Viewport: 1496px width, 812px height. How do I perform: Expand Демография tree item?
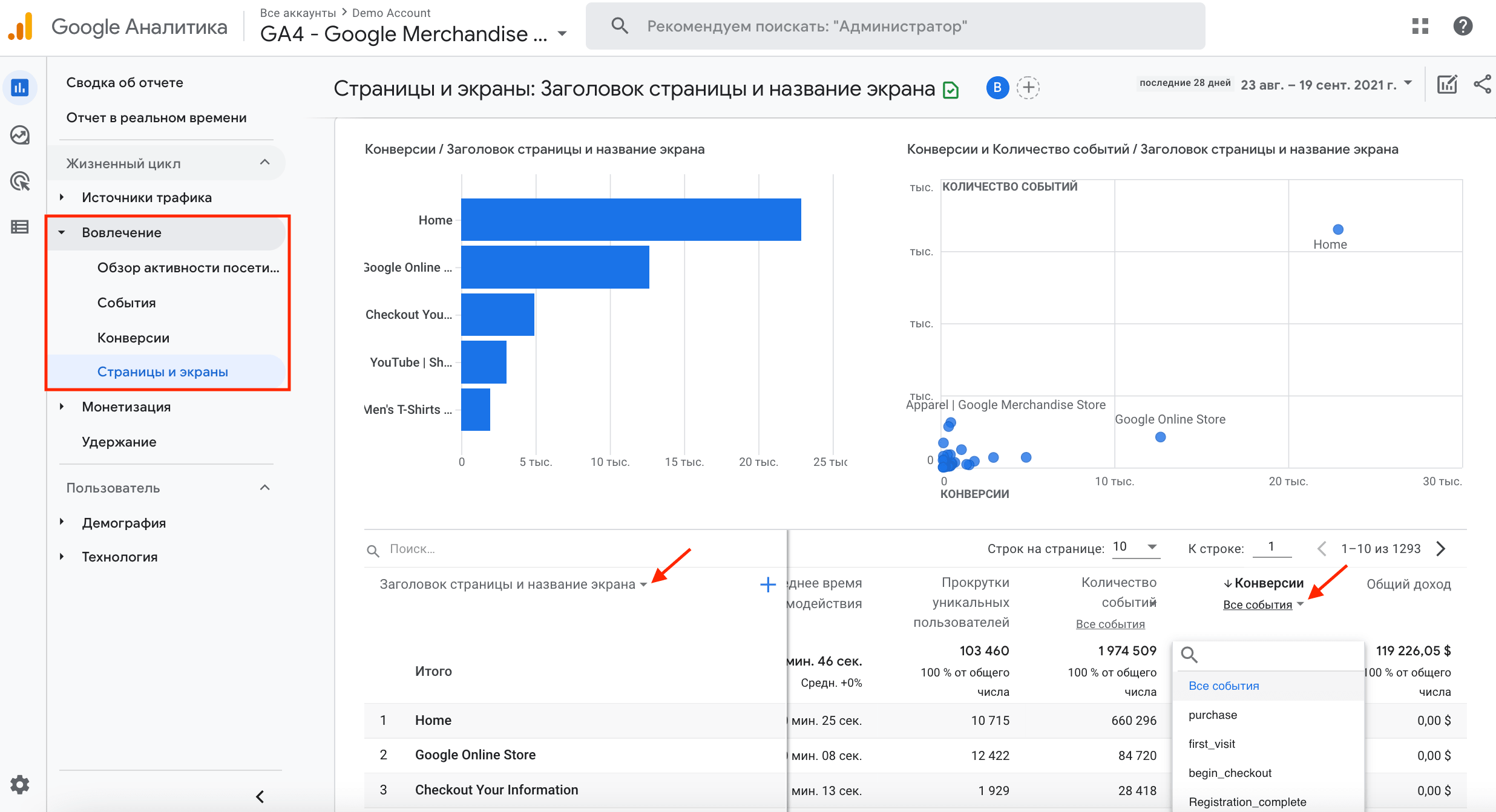[62, 522]
